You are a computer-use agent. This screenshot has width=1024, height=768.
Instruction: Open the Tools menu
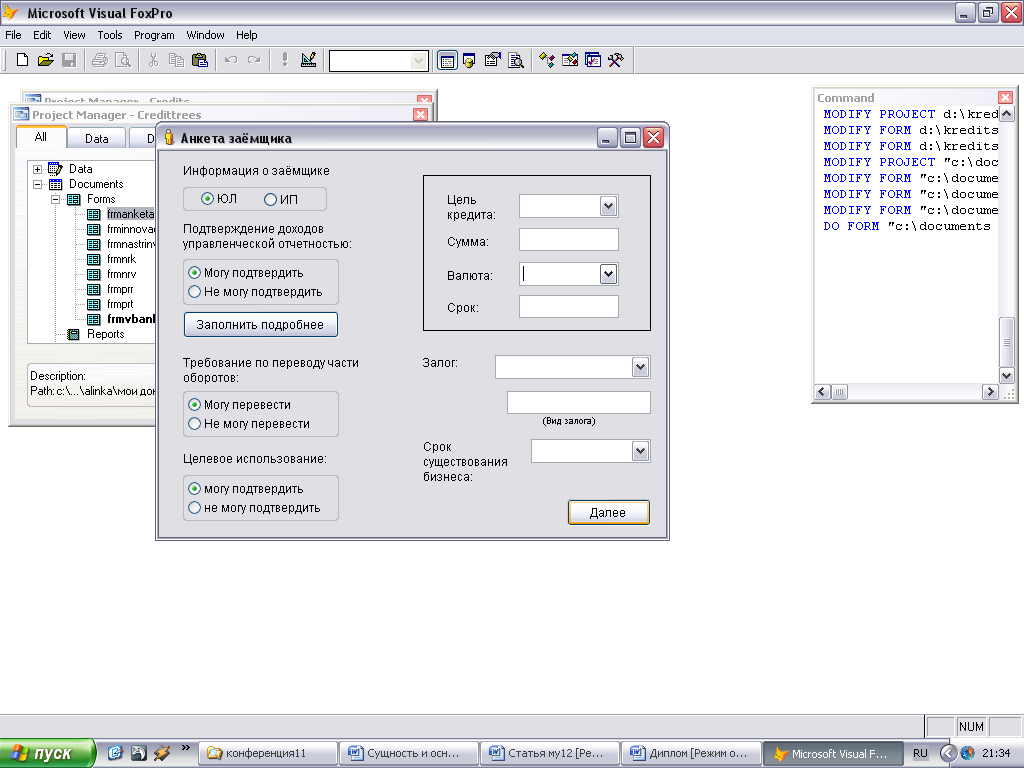[x=110, y=35]
